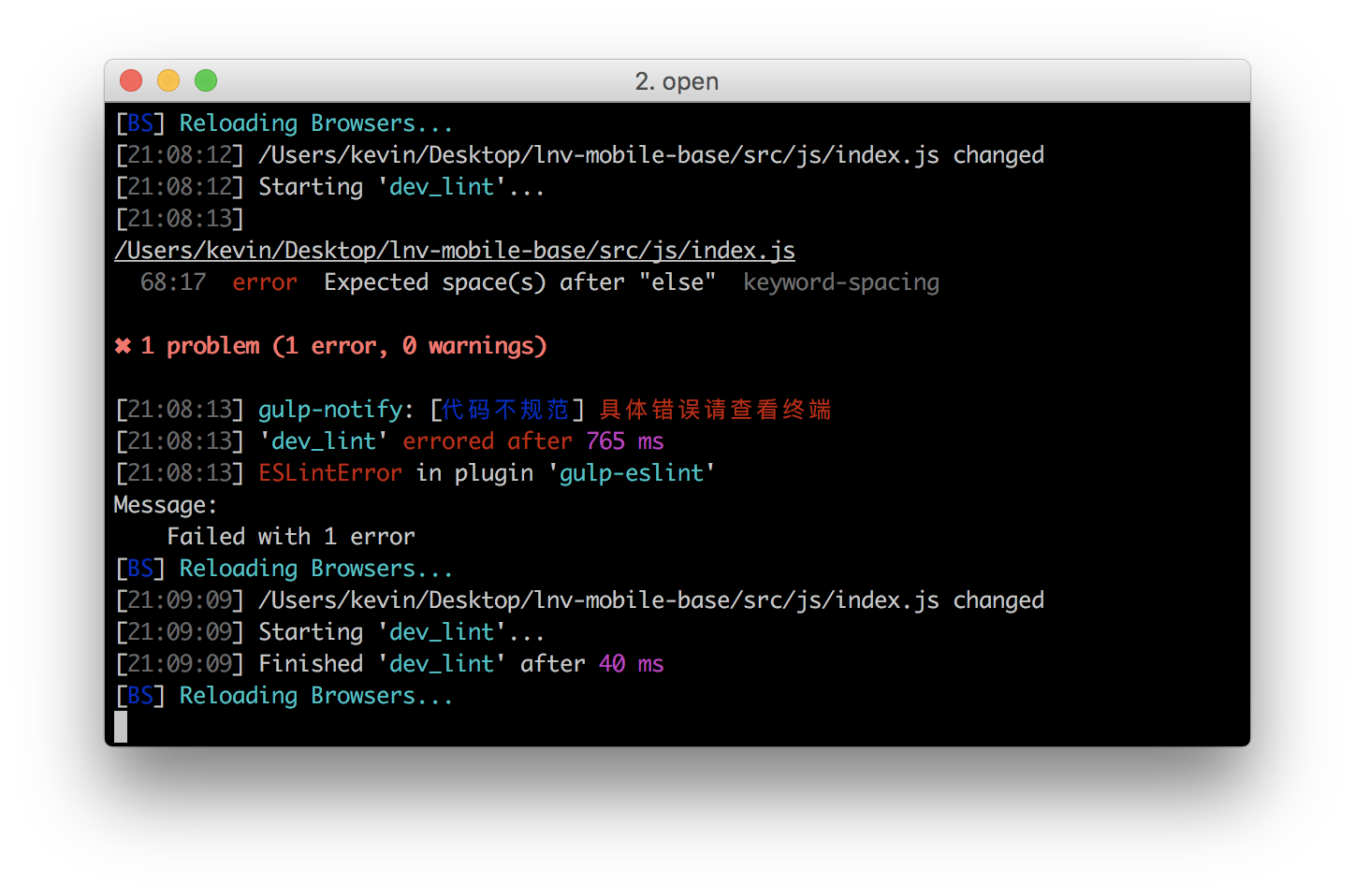Click the yellow minimize window button
This screenshot has width=1355, height=896.
pos(168,81)
